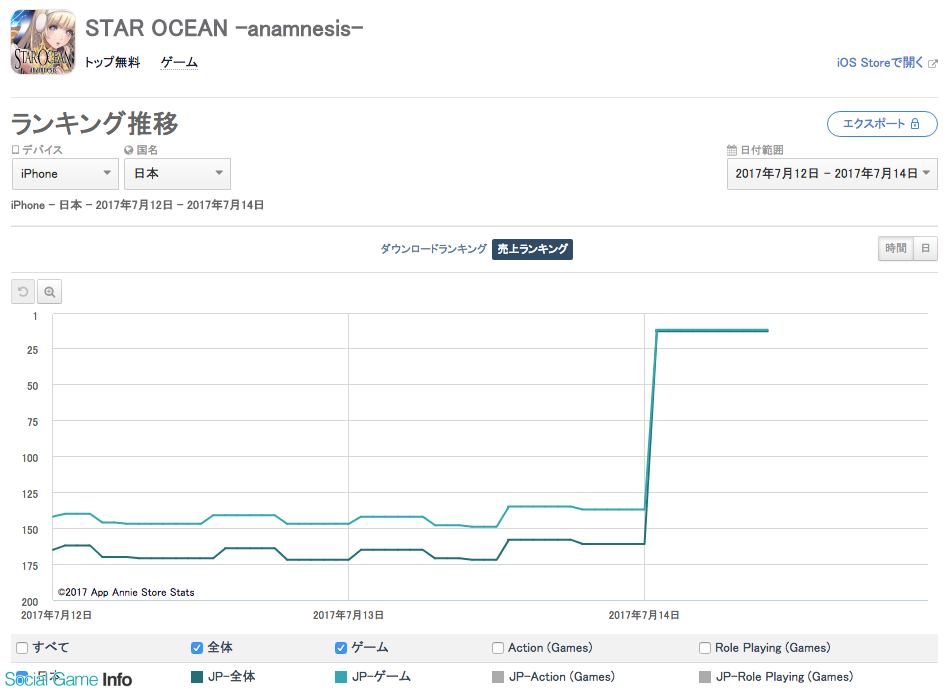Click the 2017年7月14日 axis label
Screen dimensions: 947x692
pos(644,615)
